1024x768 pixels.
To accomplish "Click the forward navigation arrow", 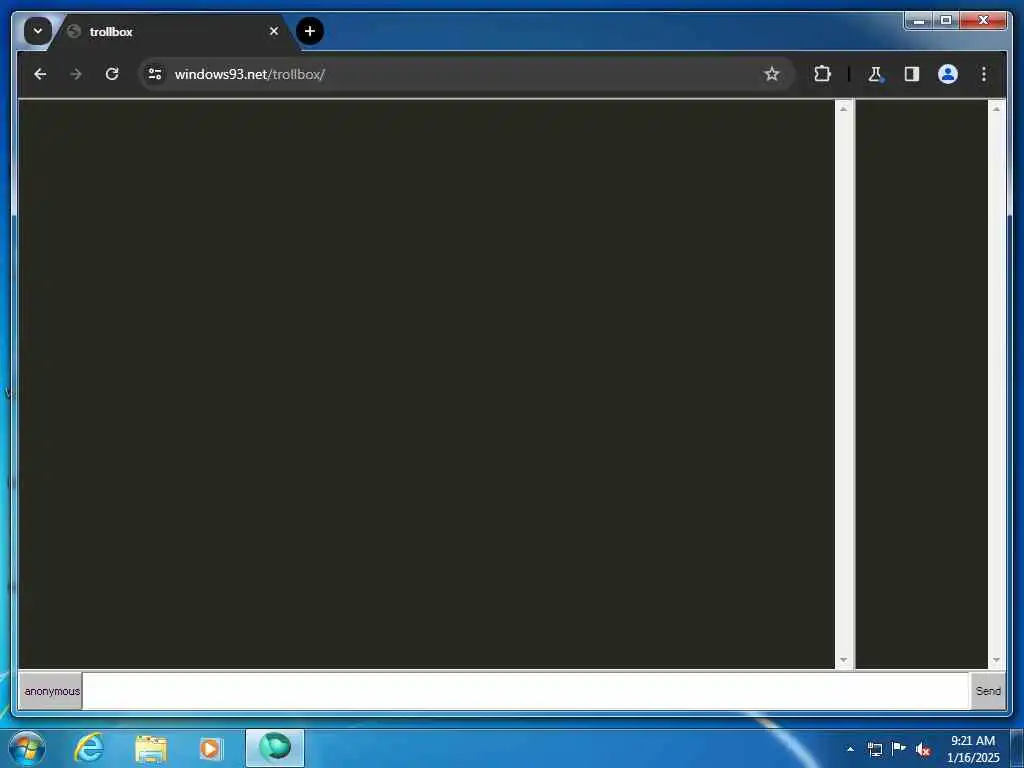I will click(x=76, y=74).
